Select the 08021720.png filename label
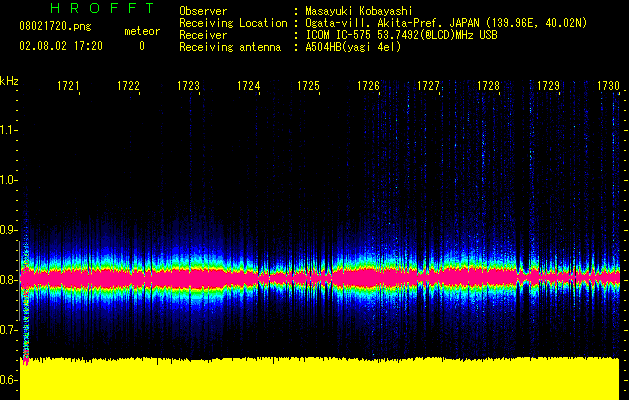The height and width of the screenshot is (400, 629). pyautogui.click(x=55, y=26)
